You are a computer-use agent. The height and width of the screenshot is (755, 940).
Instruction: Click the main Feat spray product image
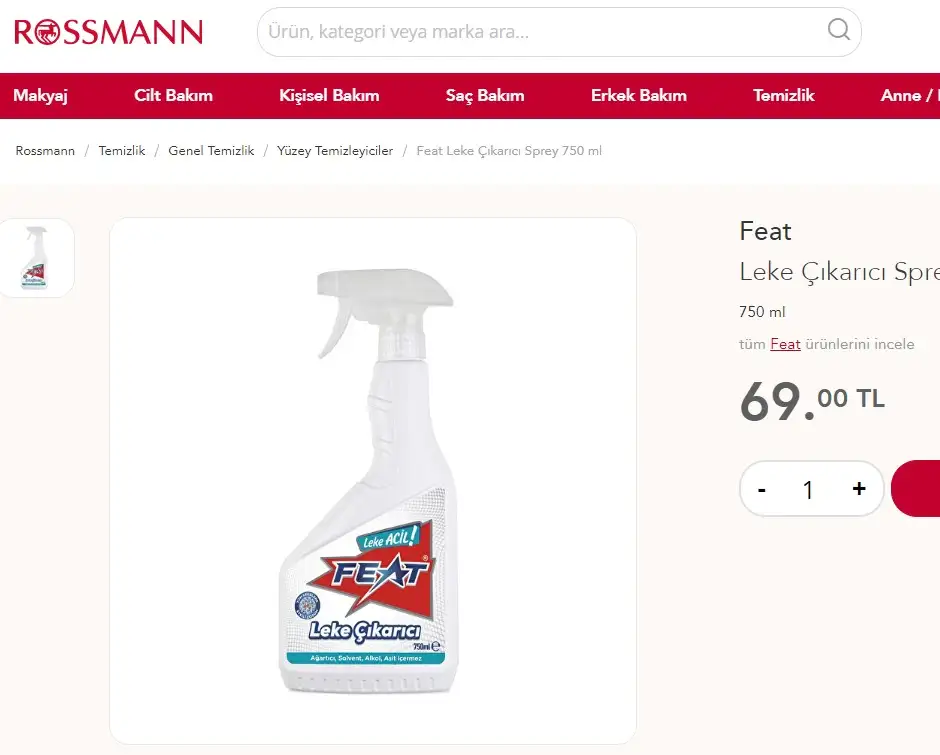pyautogui.click(x=372, y=480)
